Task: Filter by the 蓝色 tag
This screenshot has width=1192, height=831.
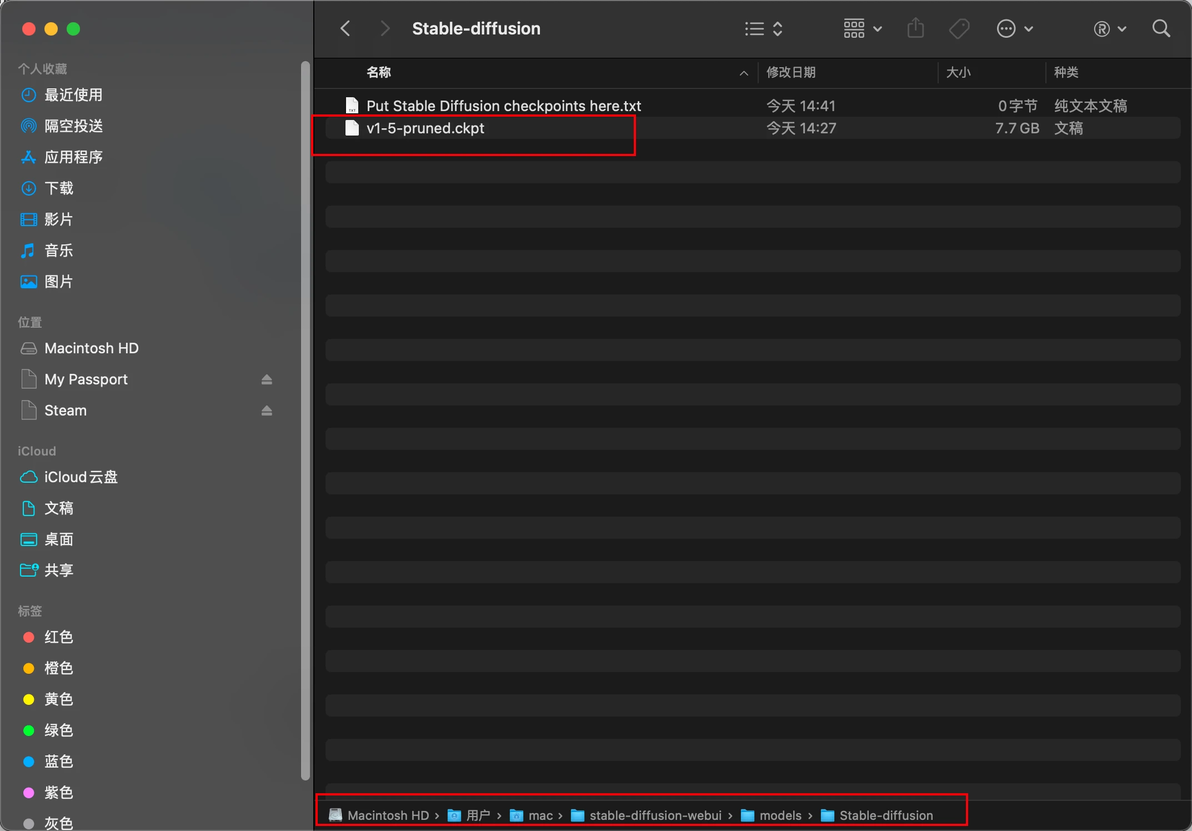Action: click(x=59, y=762)
